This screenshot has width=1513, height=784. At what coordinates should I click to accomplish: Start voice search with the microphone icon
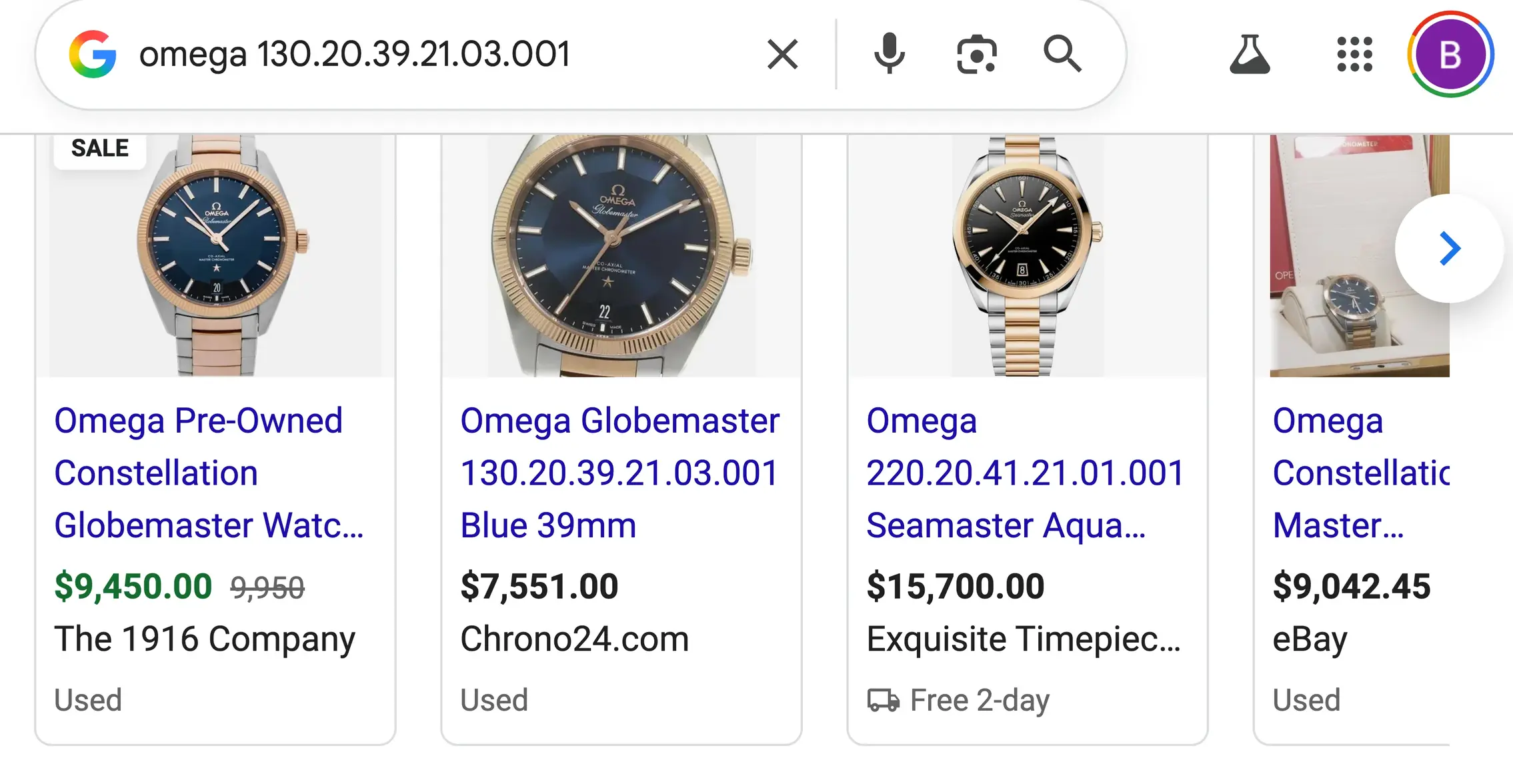(x=889, y=55)
